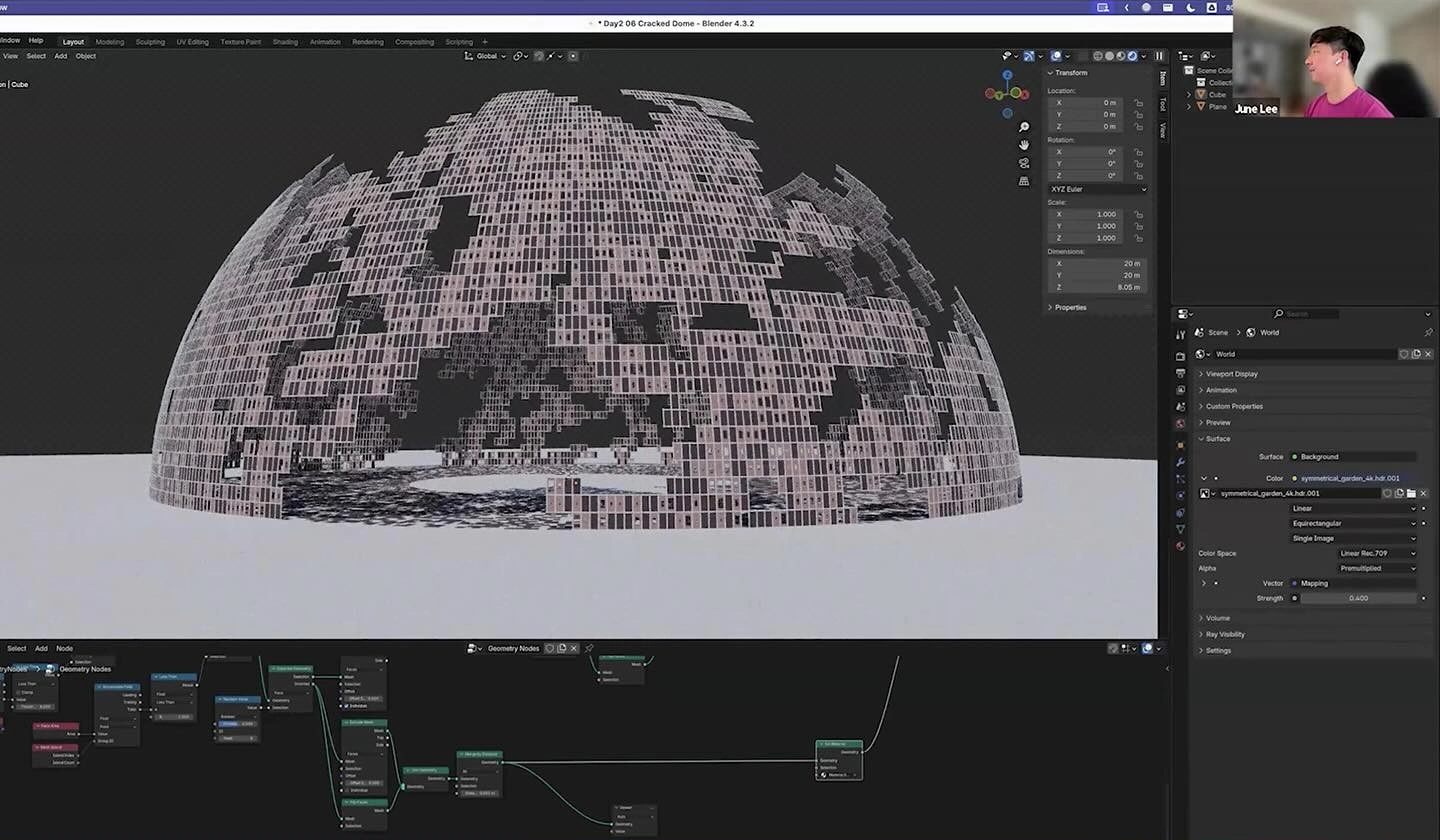The image size is (1440, 840).
Task: Enable Rendered viewport shading mode
Action: 1132,56
